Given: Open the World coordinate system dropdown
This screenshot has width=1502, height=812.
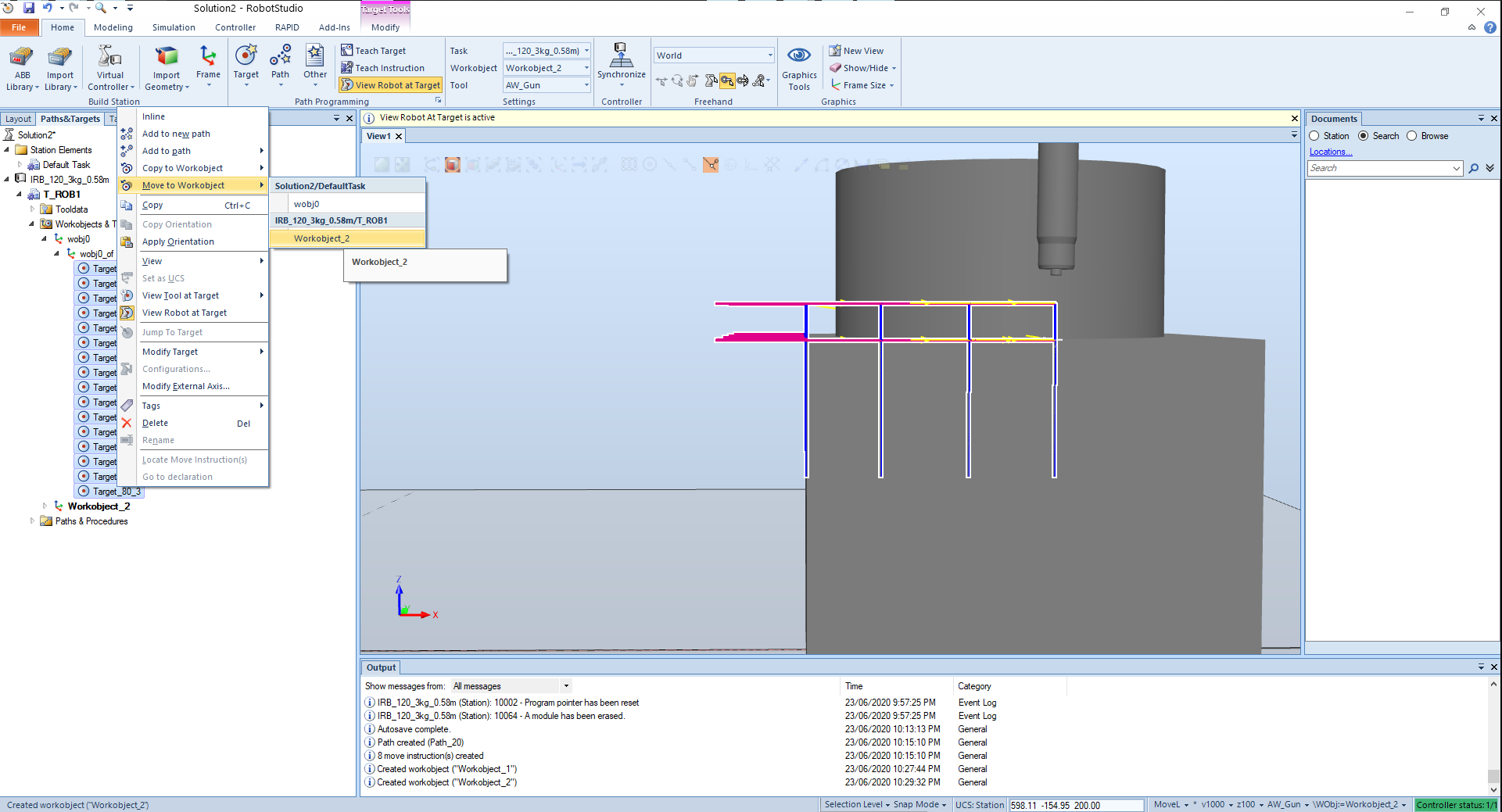Looking at the screenshot, I should [x=713, y=55].
